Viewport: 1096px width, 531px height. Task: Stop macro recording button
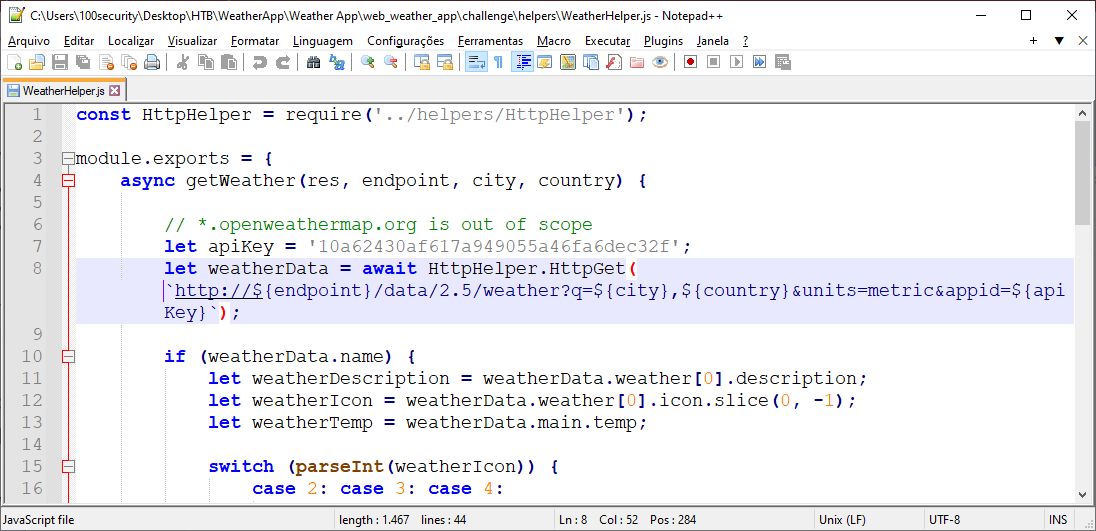pos(713,62)
